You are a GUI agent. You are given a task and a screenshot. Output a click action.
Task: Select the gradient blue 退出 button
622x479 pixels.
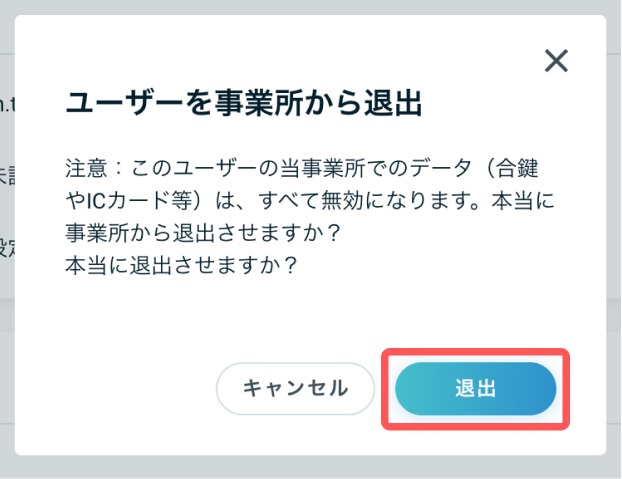point(476,389)
